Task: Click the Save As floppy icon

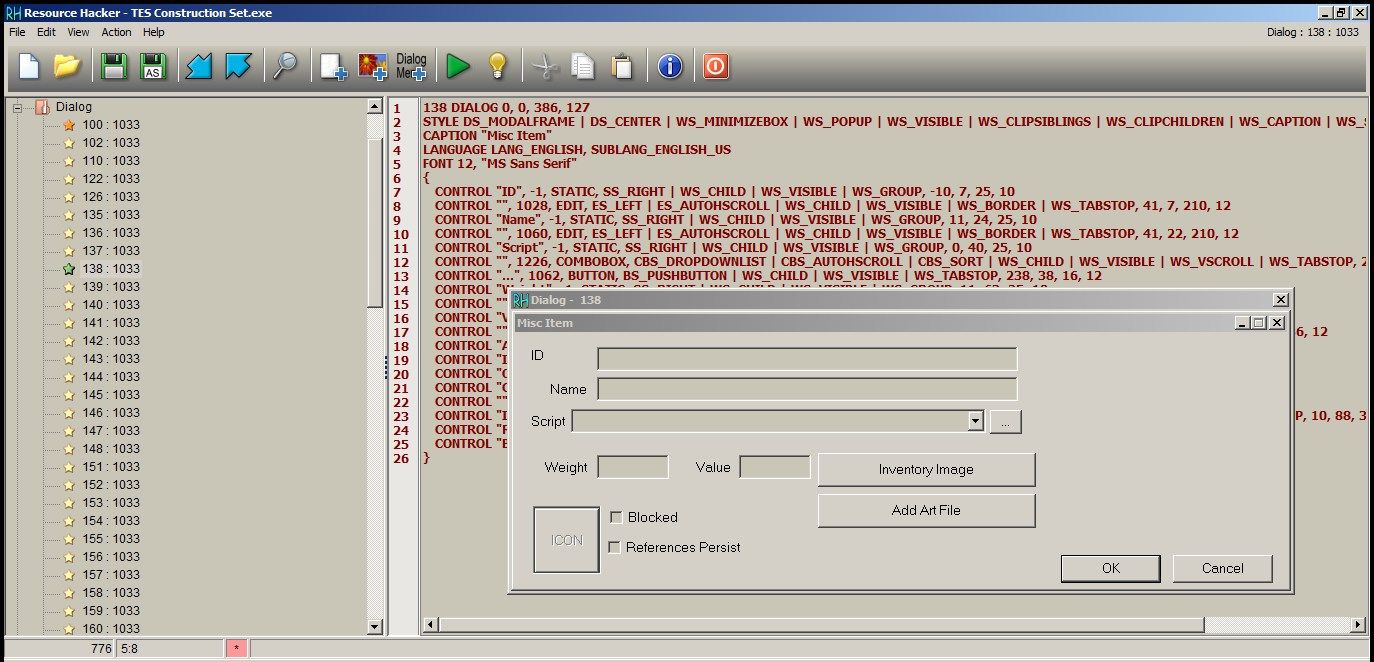Action: 152,67
